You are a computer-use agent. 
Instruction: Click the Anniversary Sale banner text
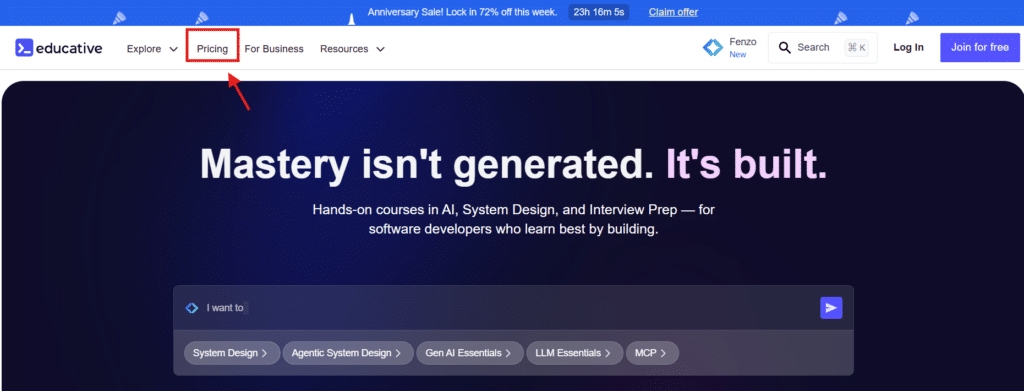click(462, 12)
